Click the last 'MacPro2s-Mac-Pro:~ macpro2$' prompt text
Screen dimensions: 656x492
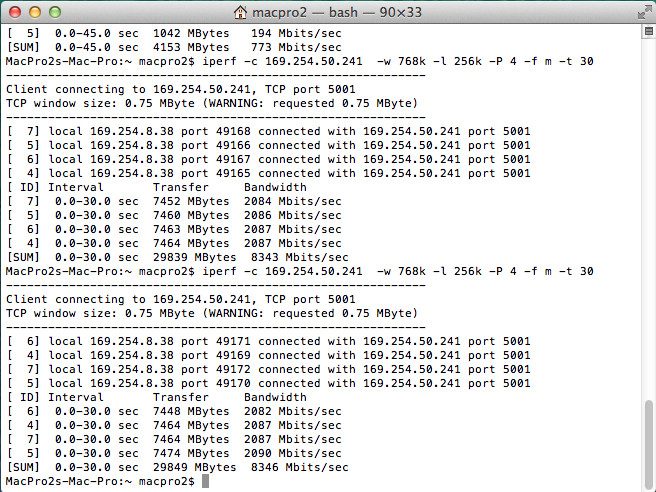100,481
